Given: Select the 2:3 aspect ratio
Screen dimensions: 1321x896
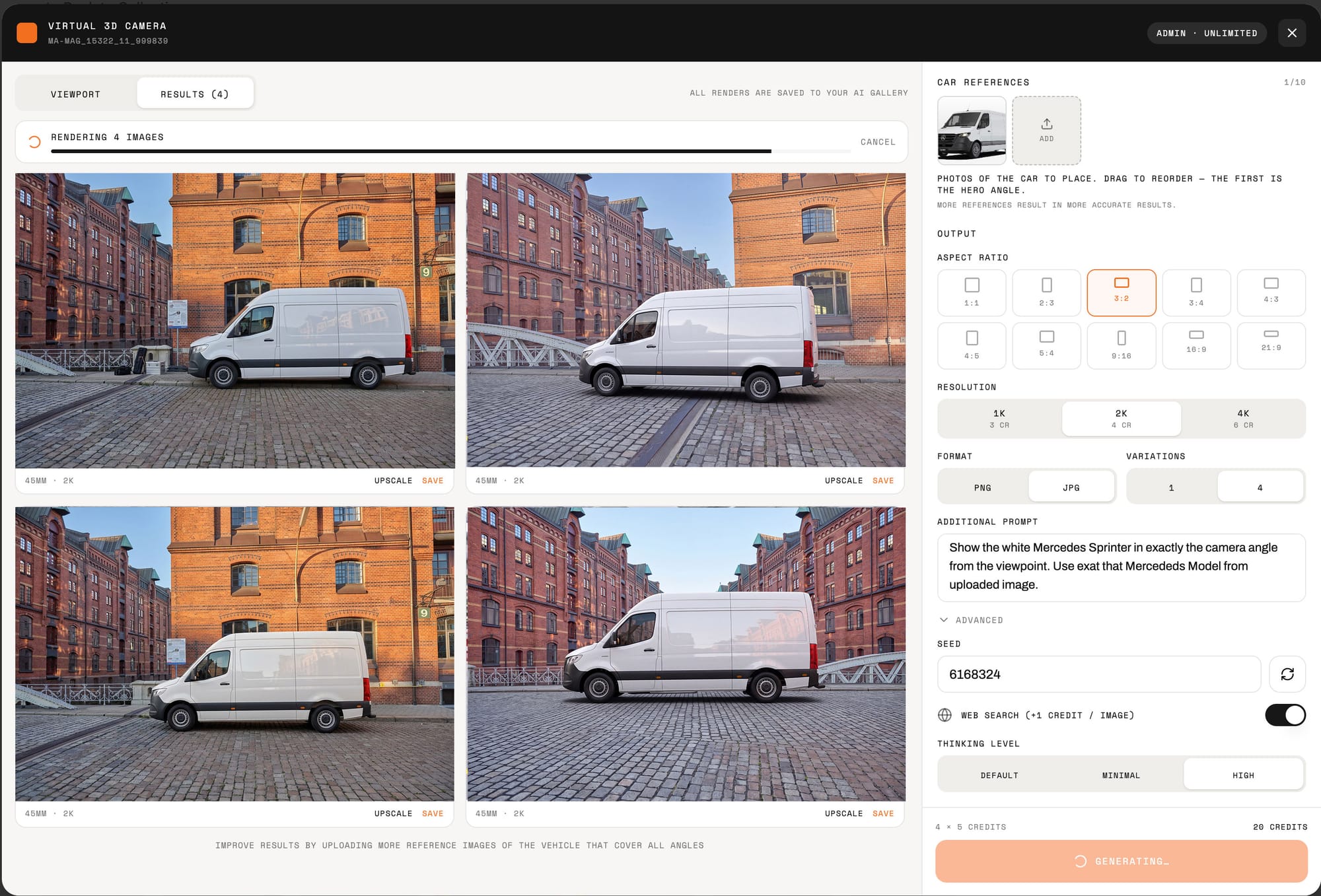Looking at the screenshot, I should pos(1047,293).
